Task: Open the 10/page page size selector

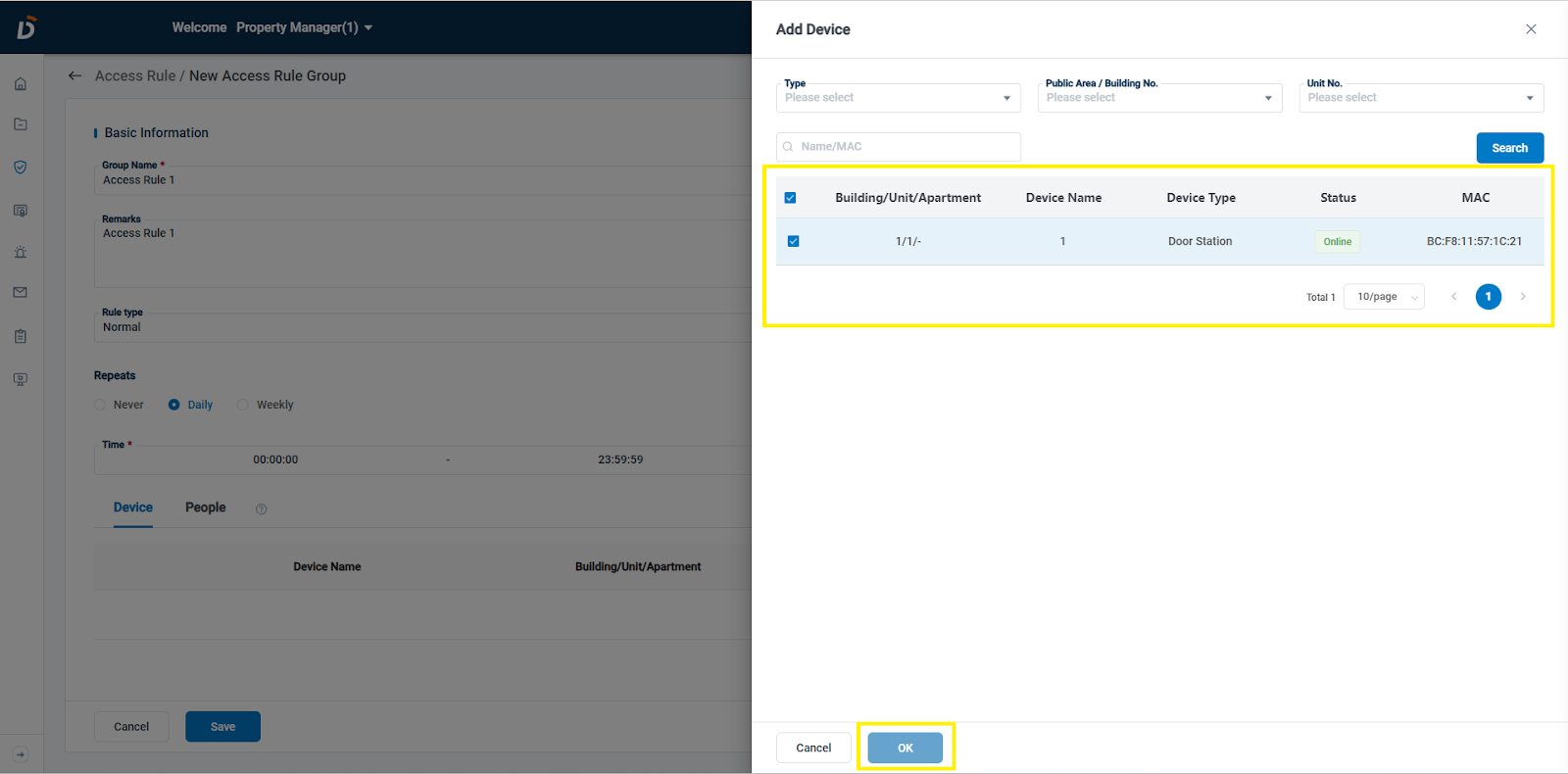Action: pyautogui.click(x=1384, y=297)
